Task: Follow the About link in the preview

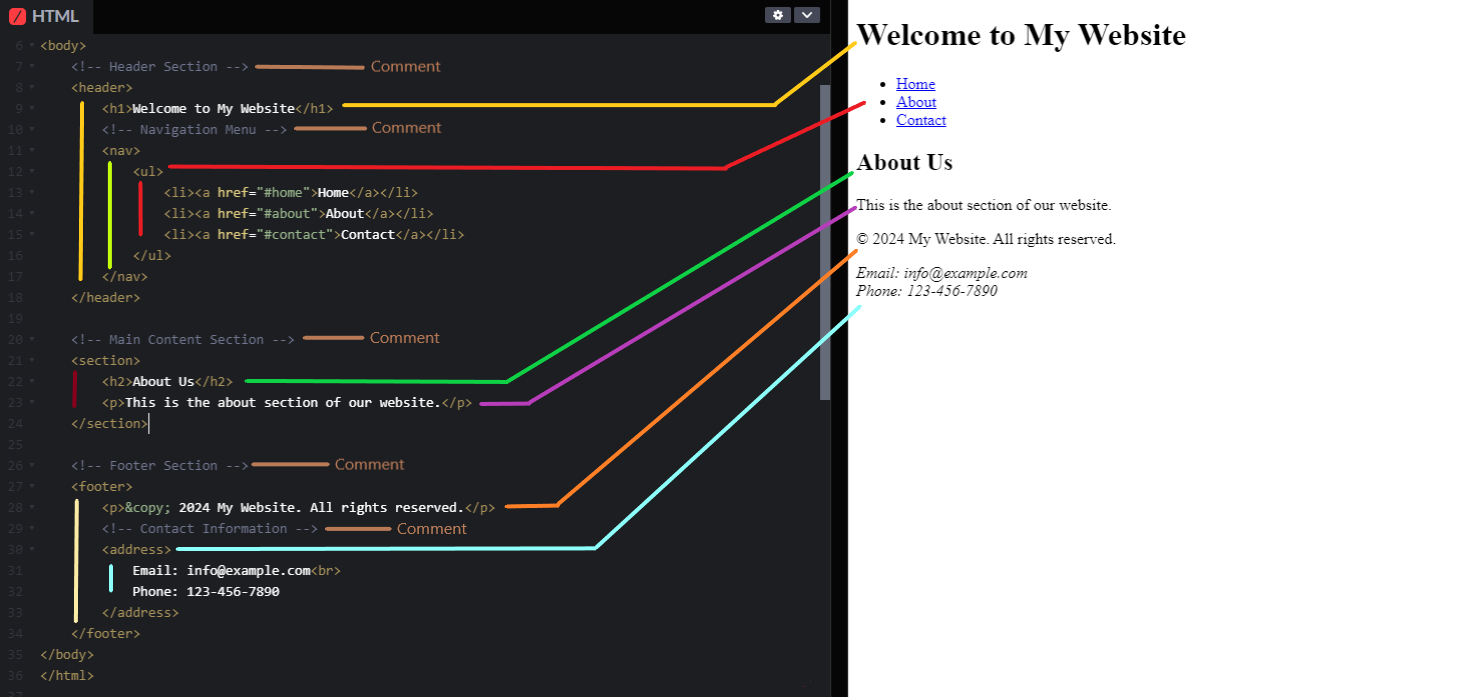Action: tap(915, 101)
